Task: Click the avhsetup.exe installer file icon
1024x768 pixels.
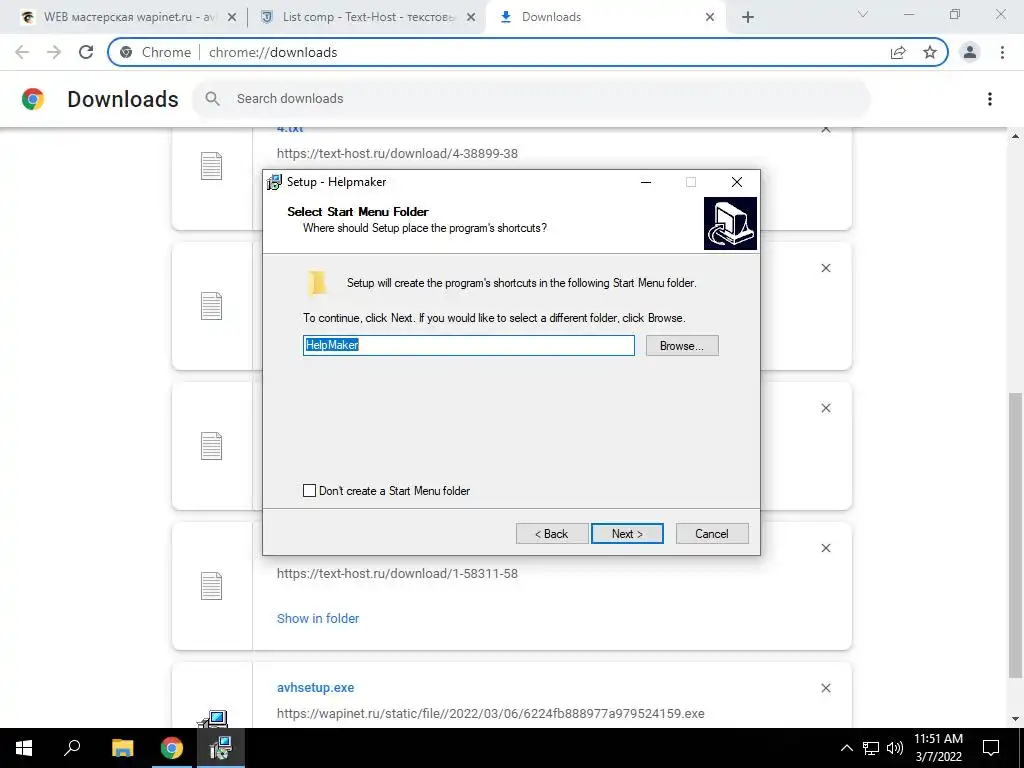Action: [x=213, y=719]
